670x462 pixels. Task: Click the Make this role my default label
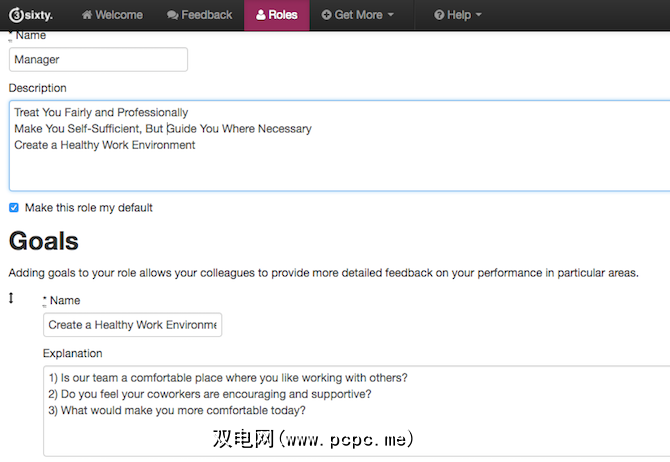tap(88, 208)
